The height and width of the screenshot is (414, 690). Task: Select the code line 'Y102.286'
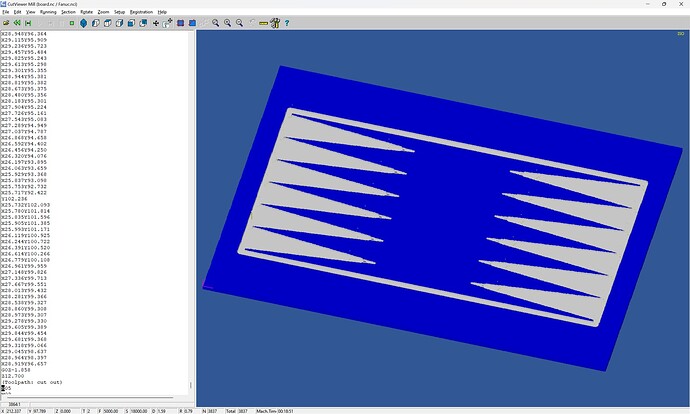pos(15,198)
